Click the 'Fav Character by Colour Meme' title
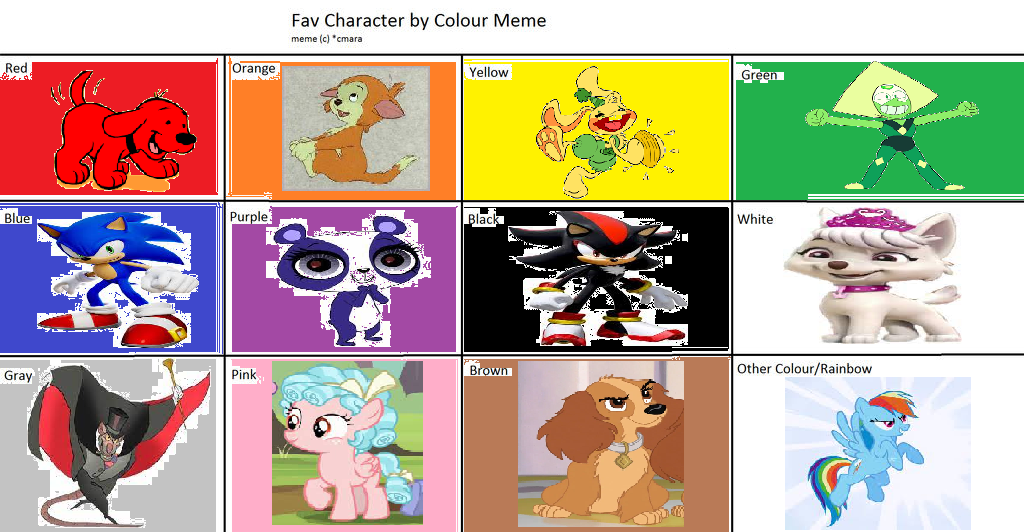Viewport: 1024px width, 532px height. 419,20
